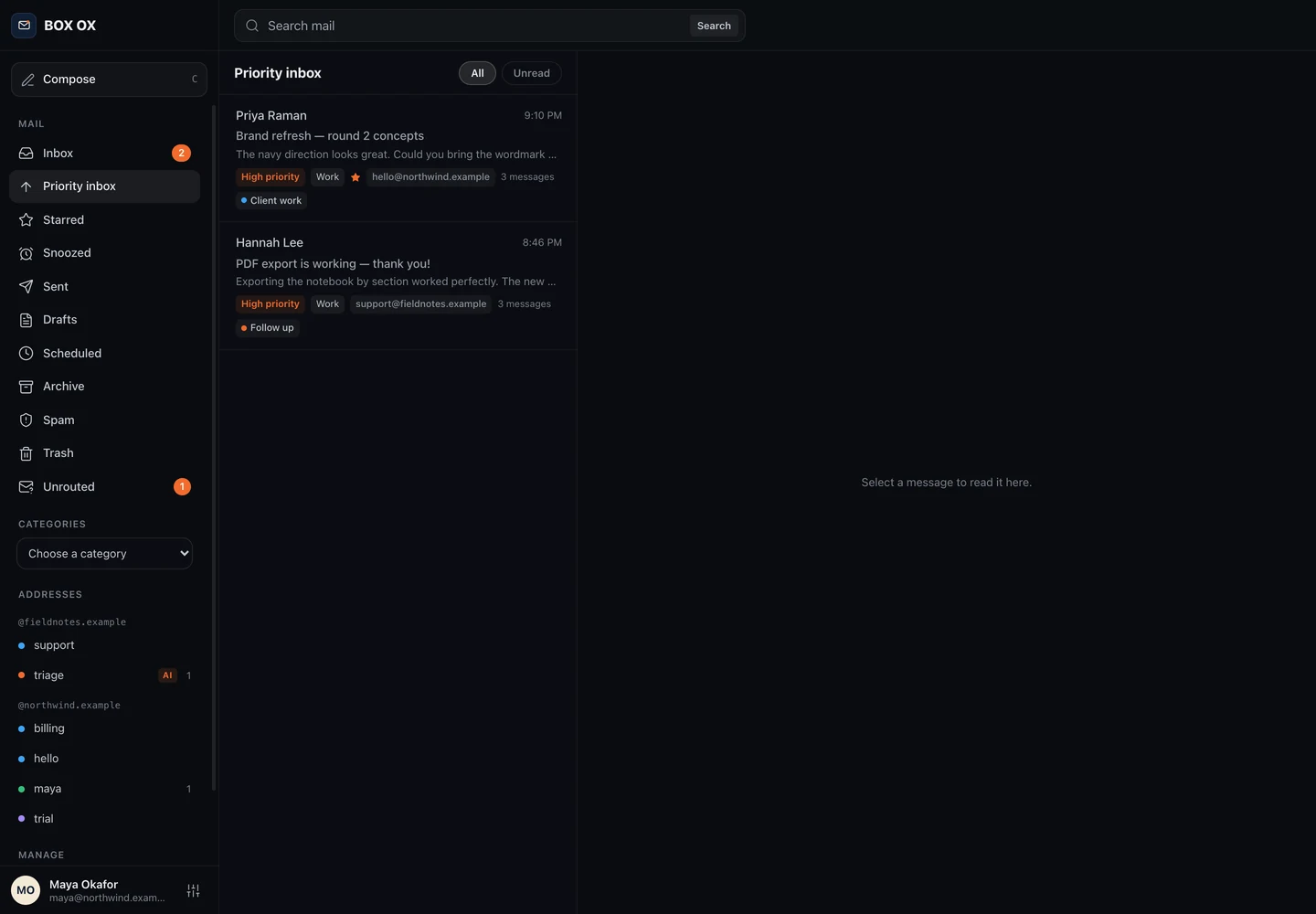Open the Archive folder label
Viewport: 1316px width, 914px height.
(x=64, y=387)
